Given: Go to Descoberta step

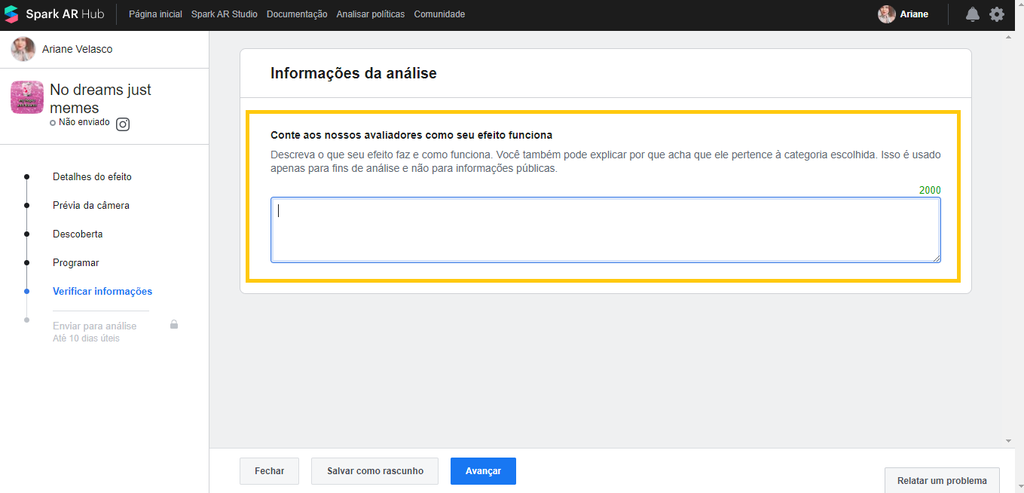Looking at the screenshot, I should pyautogui.click(x=78, y=234).
